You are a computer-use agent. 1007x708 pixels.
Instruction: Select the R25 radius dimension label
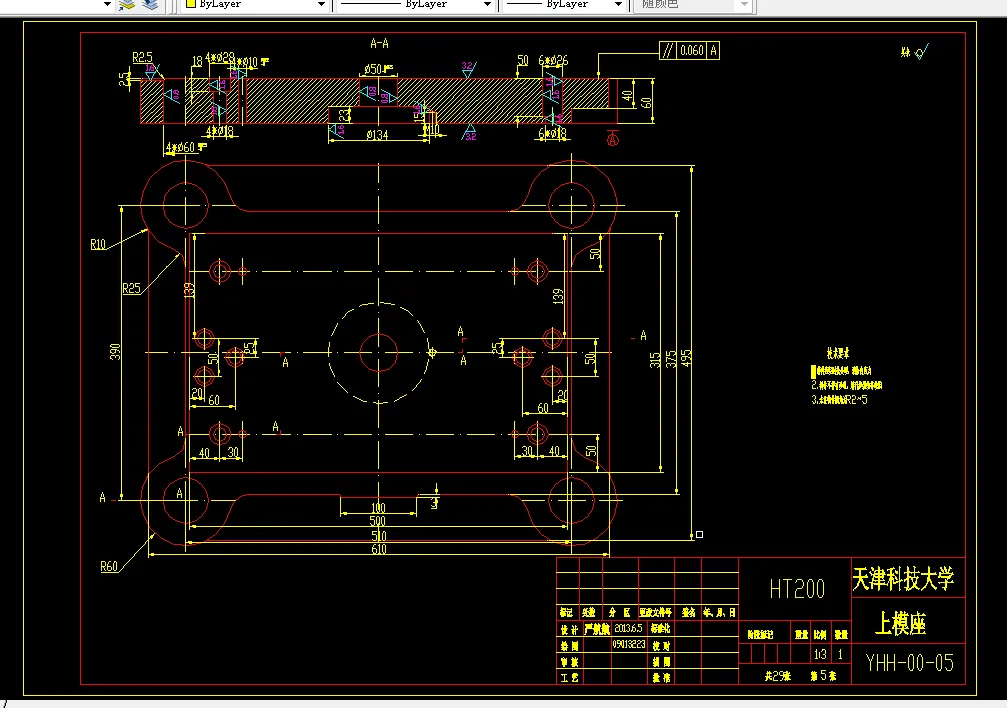click(x=131, y=288)
